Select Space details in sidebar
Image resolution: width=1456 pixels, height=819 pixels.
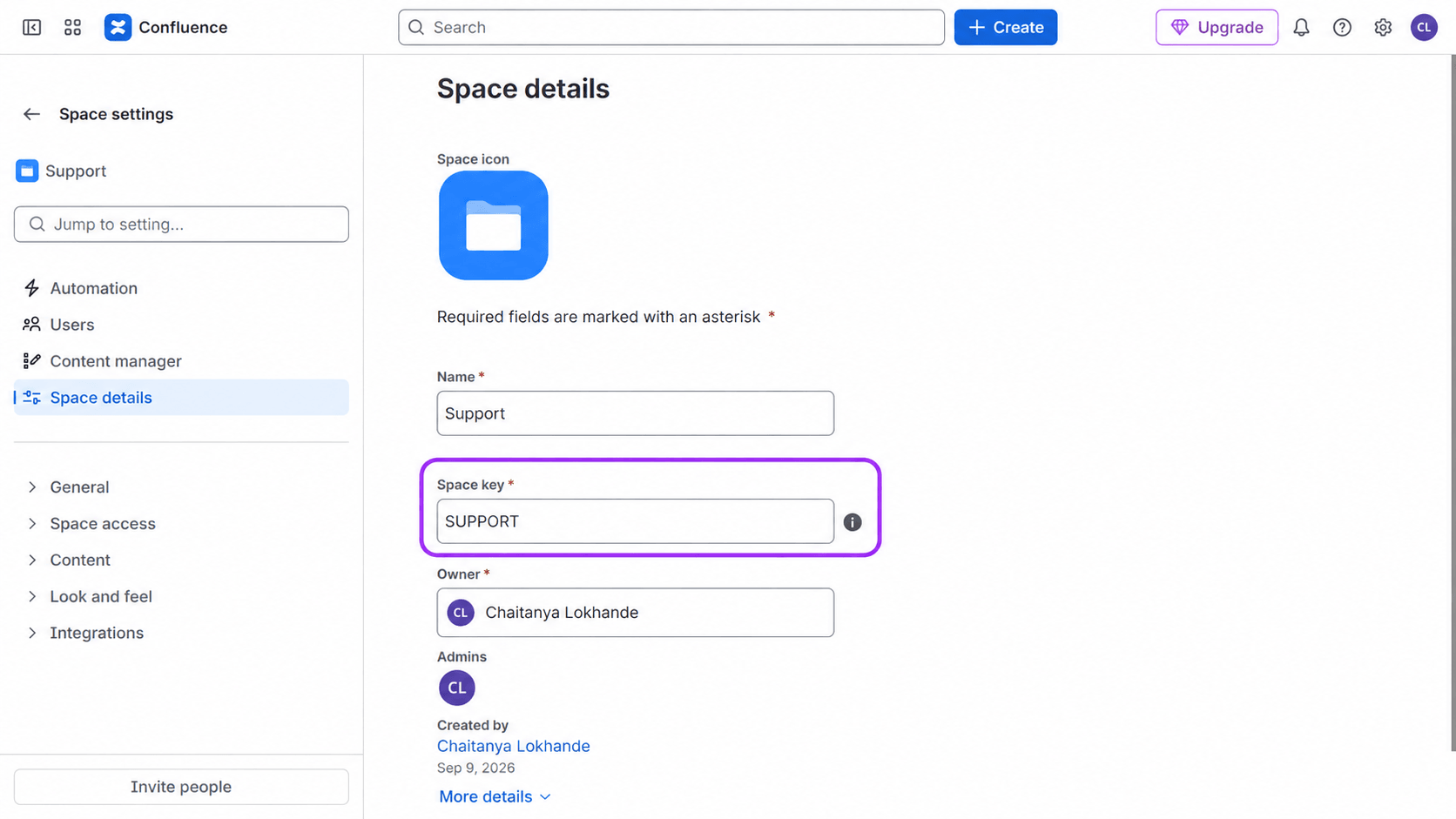[x=181, y=398]
